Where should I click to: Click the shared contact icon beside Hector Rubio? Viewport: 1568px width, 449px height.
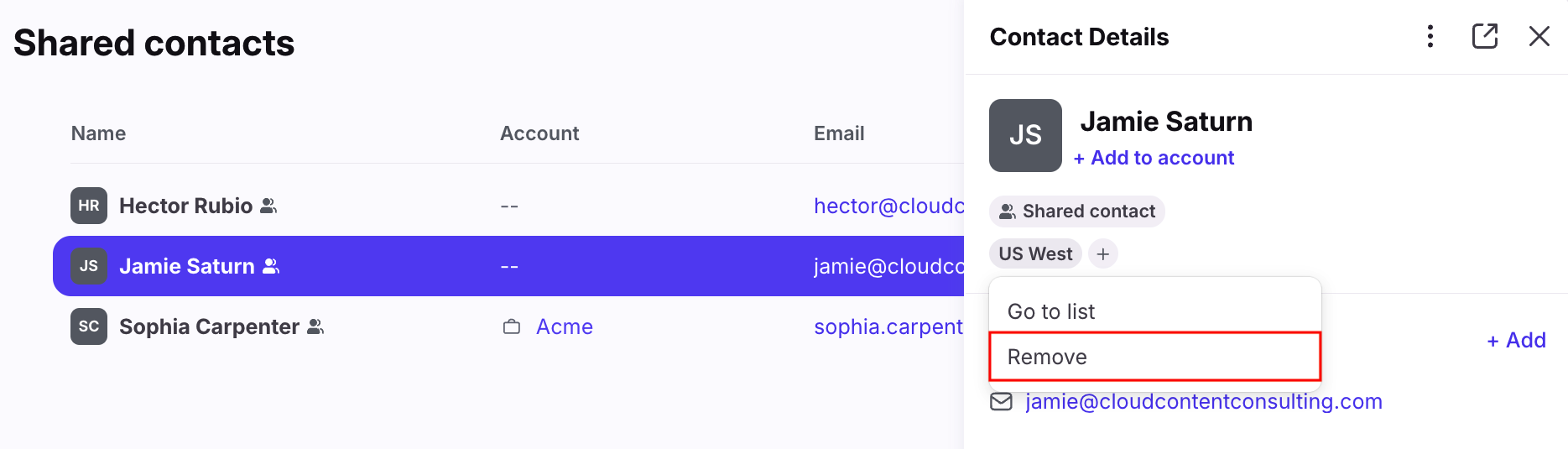268,206
